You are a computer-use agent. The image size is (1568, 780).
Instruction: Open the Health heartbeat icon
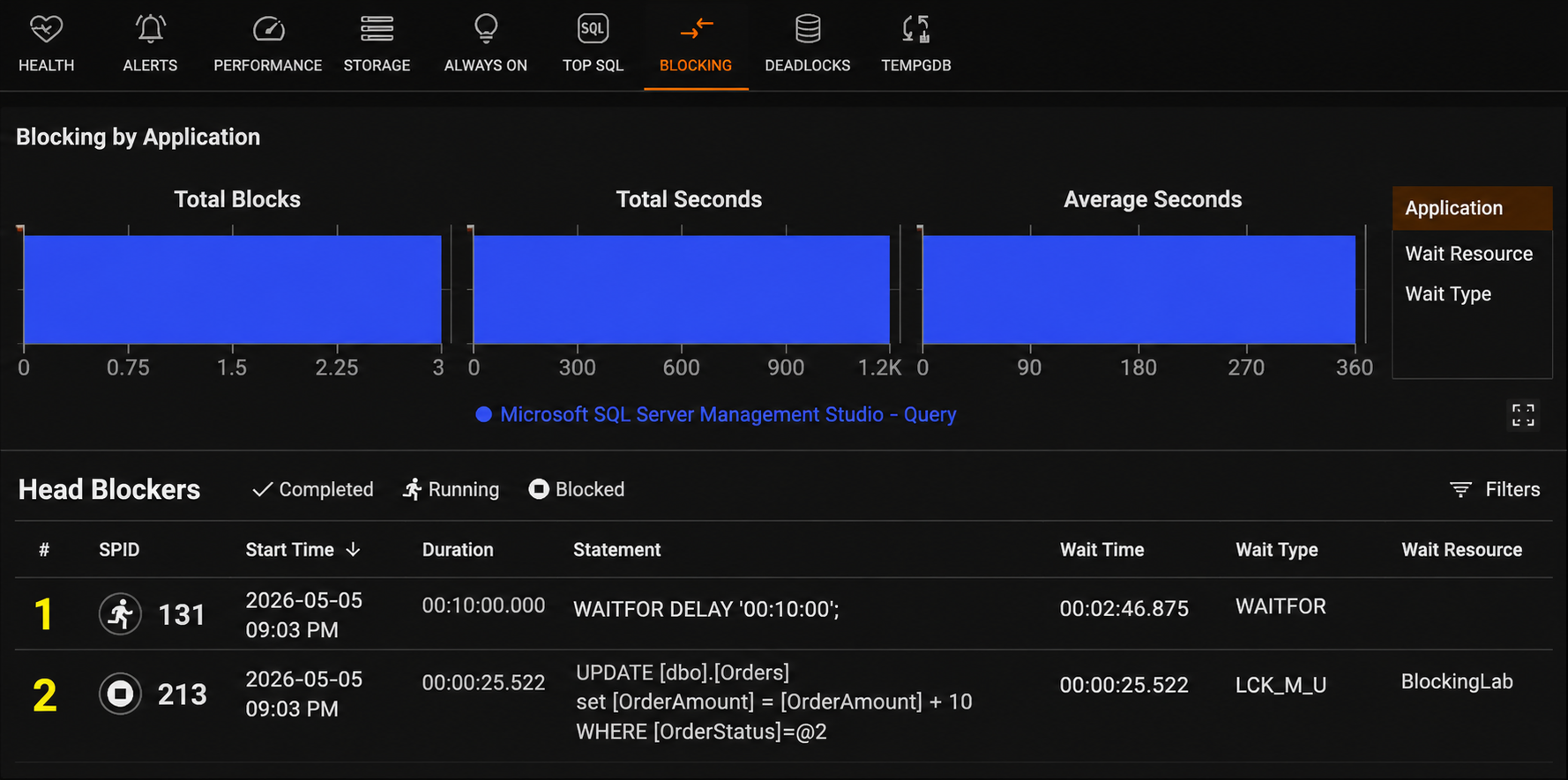click(x=46, y=29)
